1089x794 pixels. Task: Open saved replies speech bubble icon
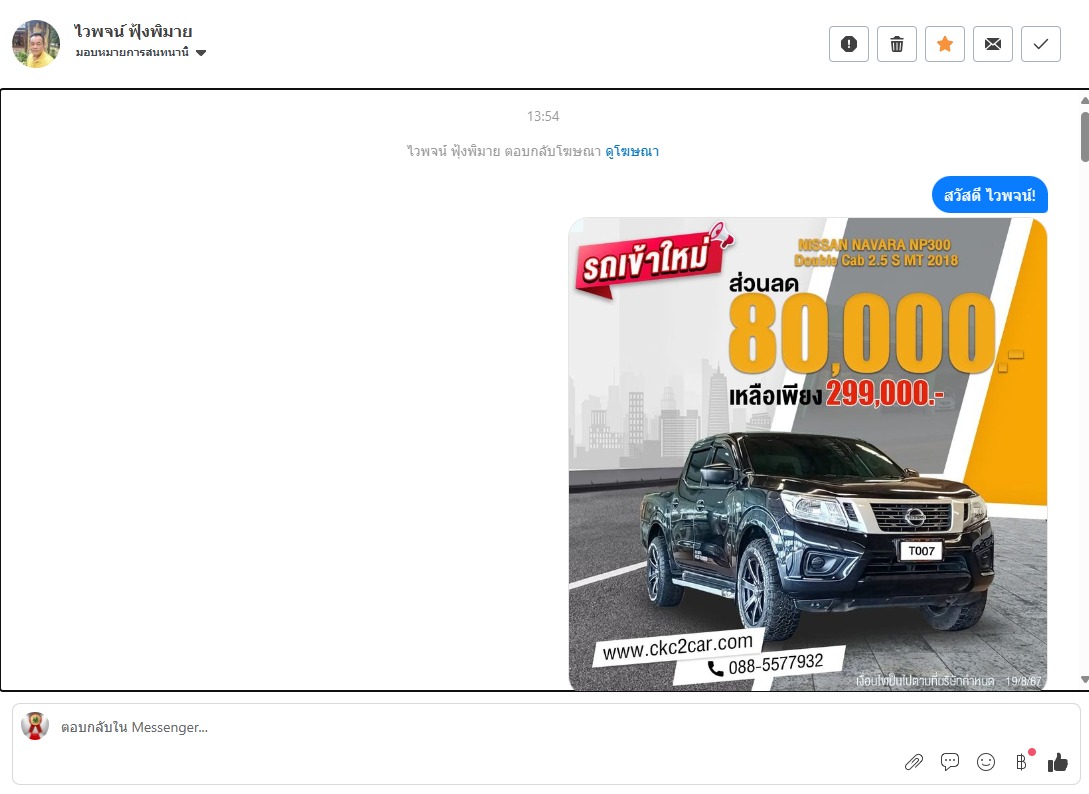click(x=950, y=762)
